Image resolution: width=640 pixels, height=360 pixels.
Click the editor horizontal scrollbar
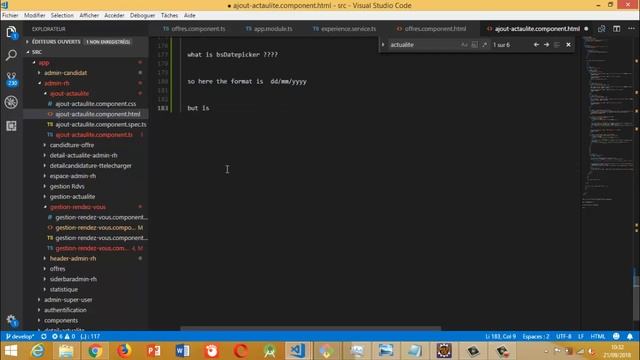click(x=311, y=328)
